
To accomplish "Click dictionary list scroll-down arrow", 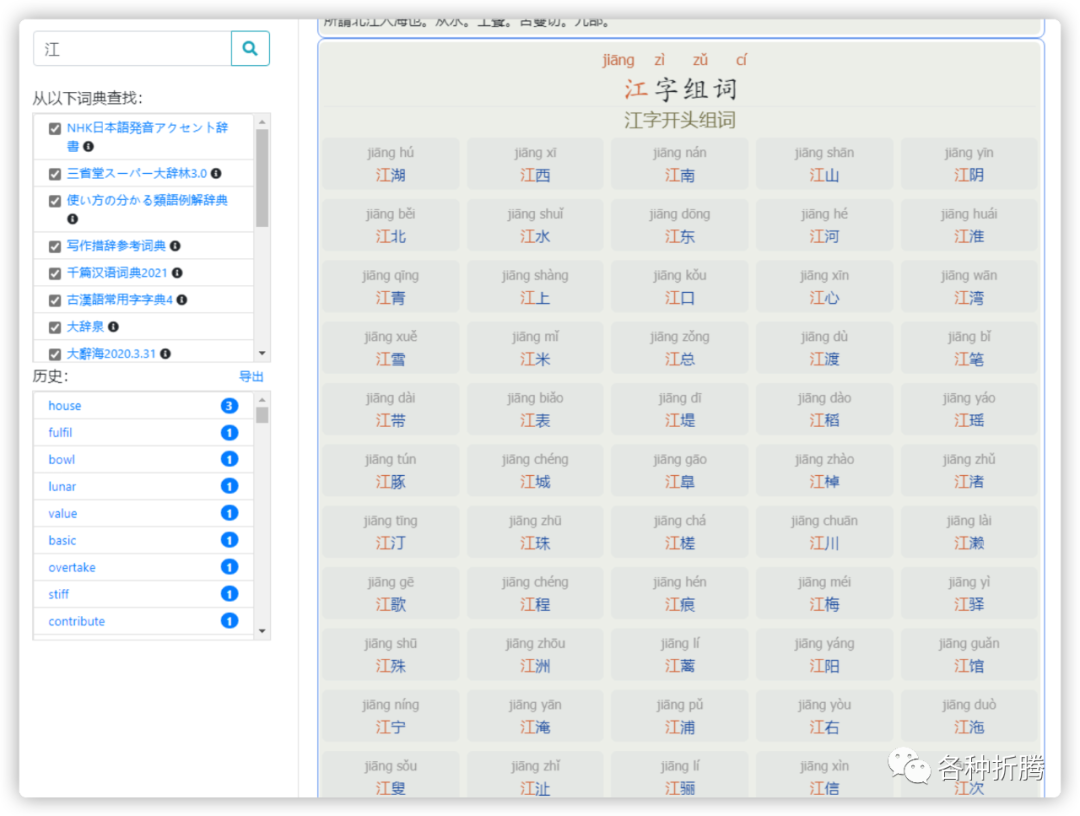I will [x=262, y=353].
